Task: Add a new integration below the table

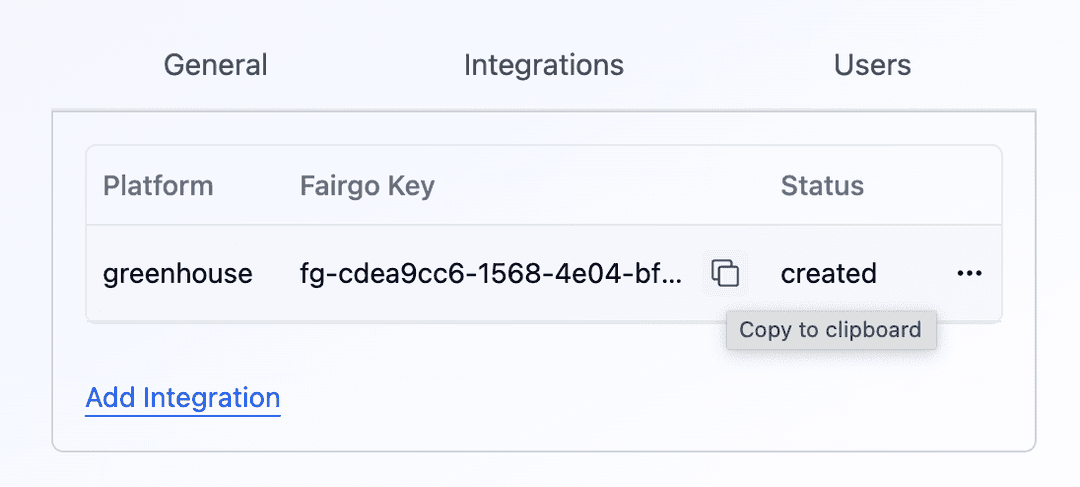Action: (x=183, y=398)
